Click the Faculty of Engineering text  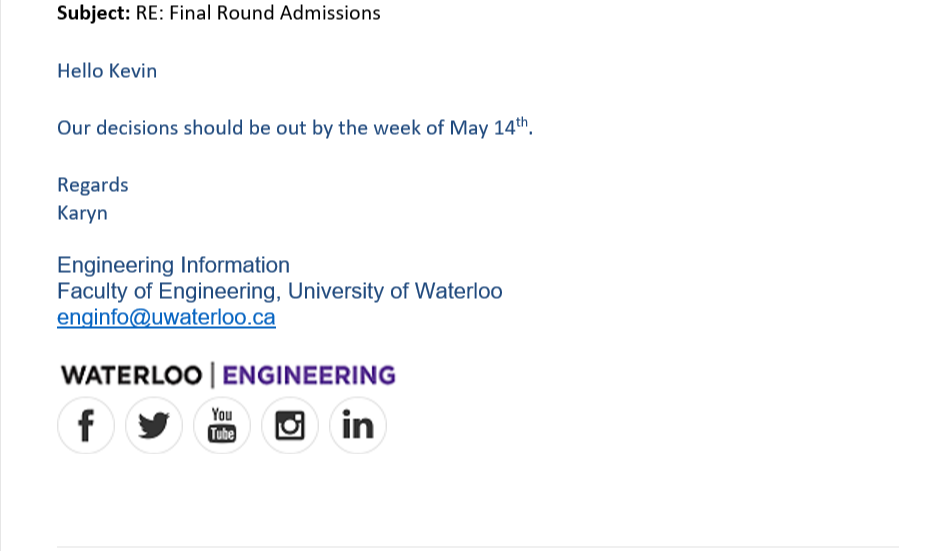(166, 291)
